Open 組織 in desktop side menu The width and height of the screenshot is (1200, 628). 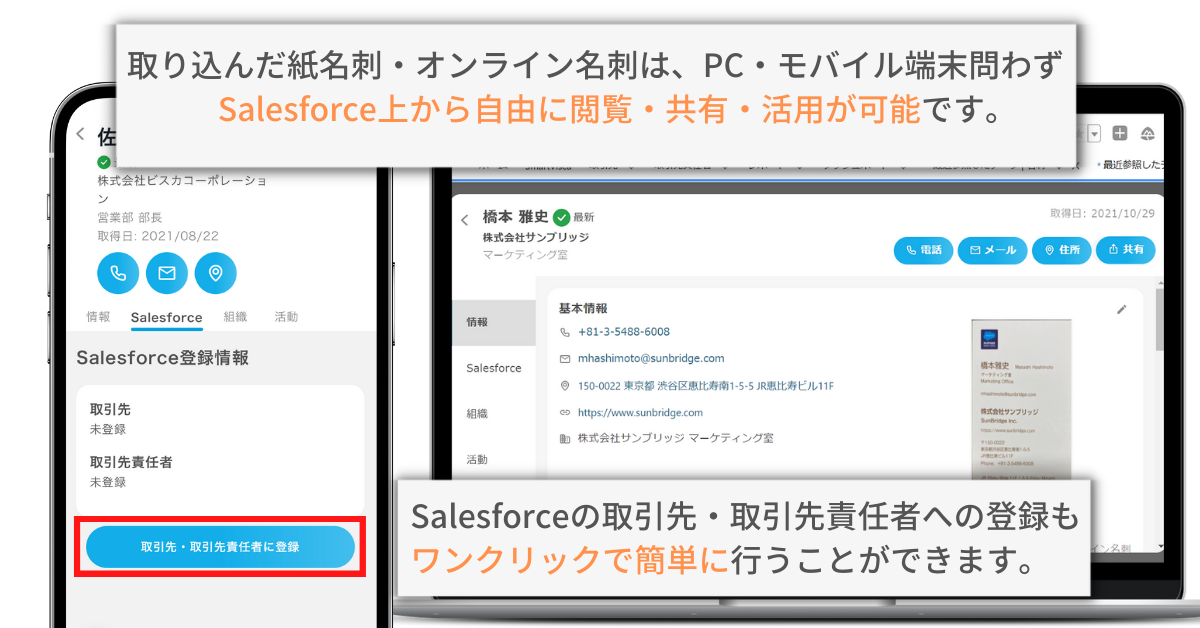pos(477,414)
